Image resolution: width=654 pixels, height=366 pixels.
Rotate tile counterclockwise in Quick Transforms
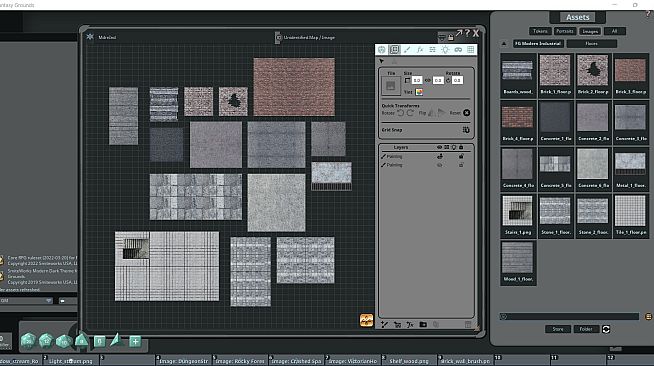coord(400,113)
